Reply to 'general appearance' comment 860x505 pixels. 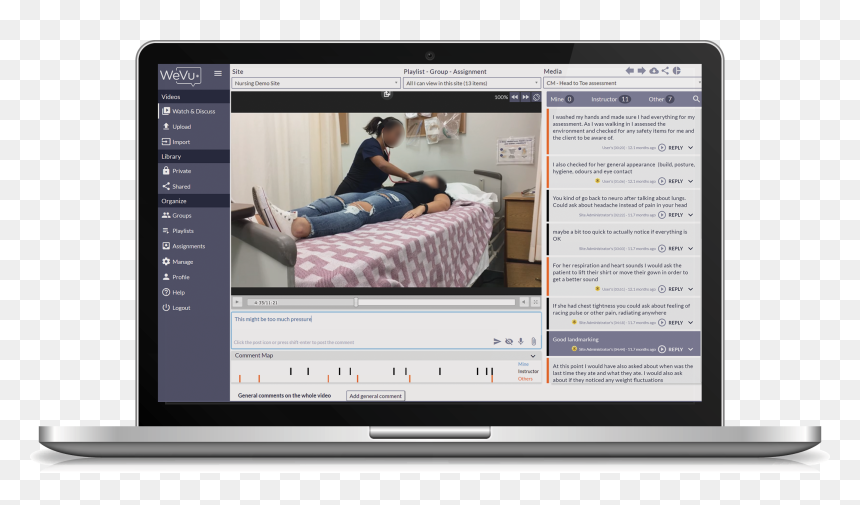click(x=676, y=181)
